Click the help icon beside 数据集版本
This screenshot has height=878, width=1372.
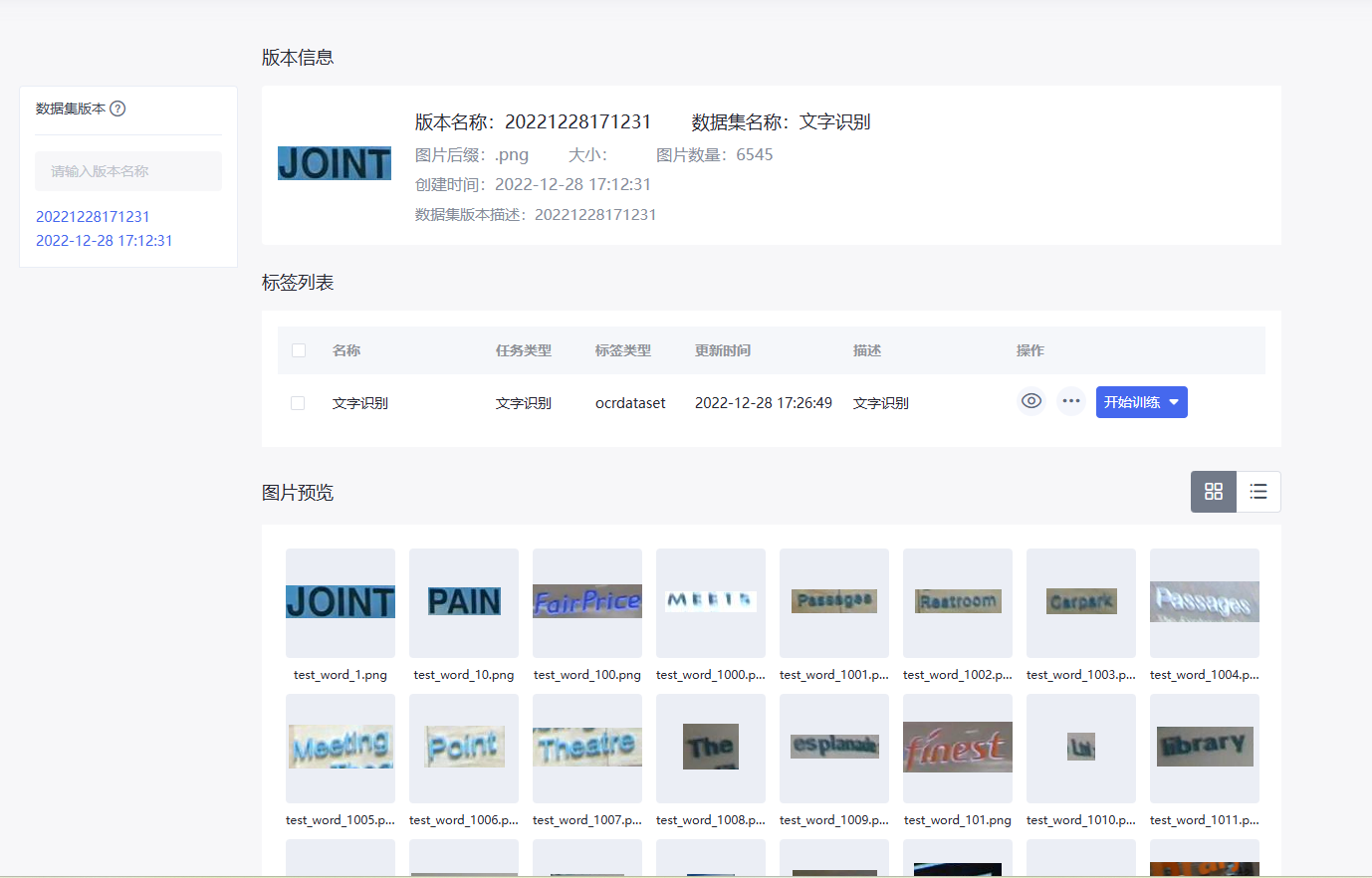click(x=117, y=109)
